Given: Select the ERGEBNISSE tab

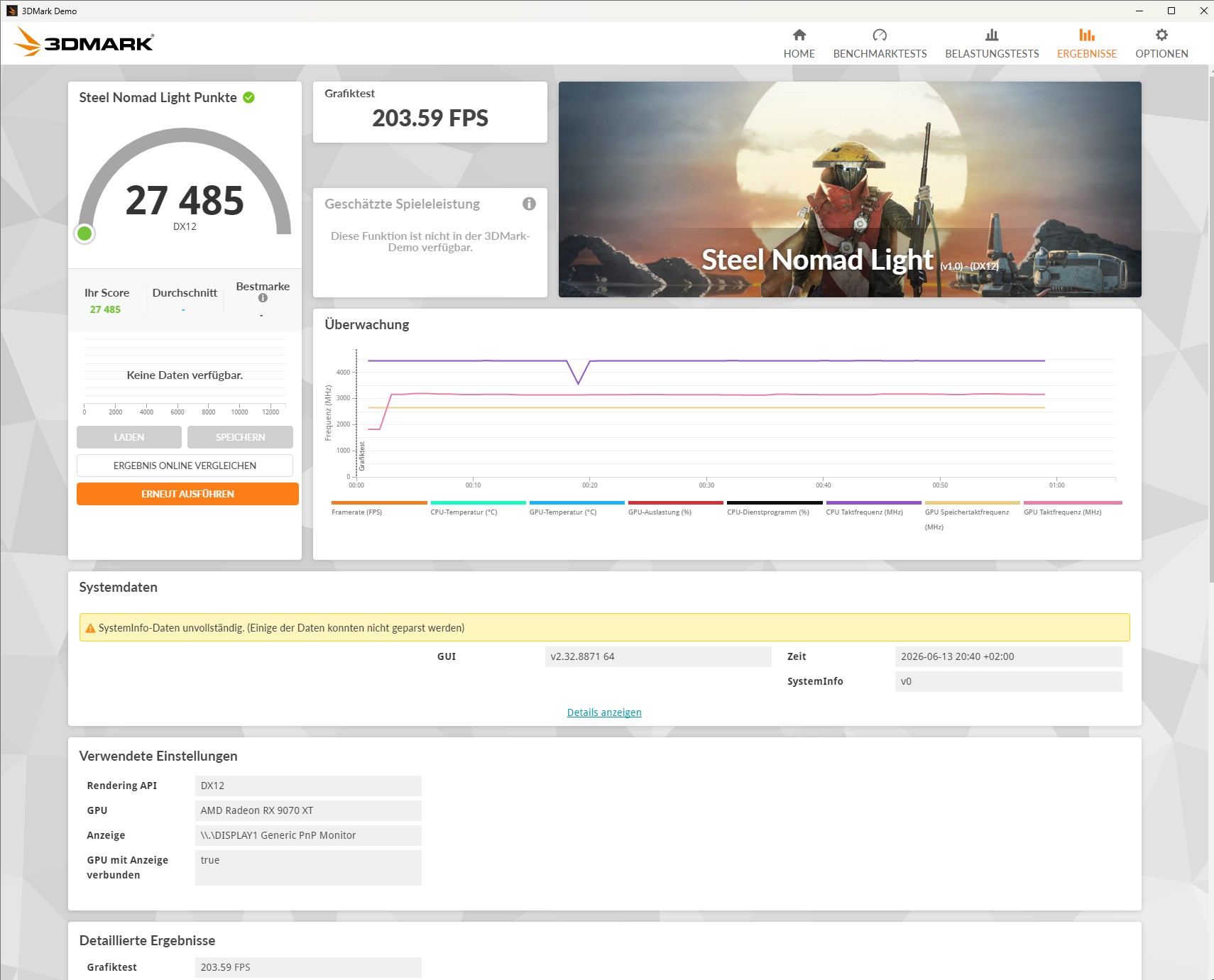Looking at the screenshot, I should coord(1087,44).
